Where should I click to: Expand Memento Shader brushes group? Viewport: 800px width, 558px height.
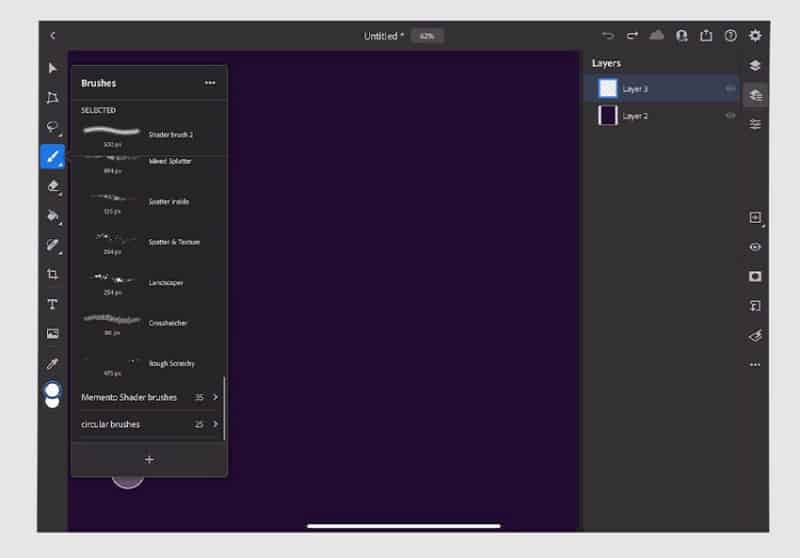coord(149,397)
